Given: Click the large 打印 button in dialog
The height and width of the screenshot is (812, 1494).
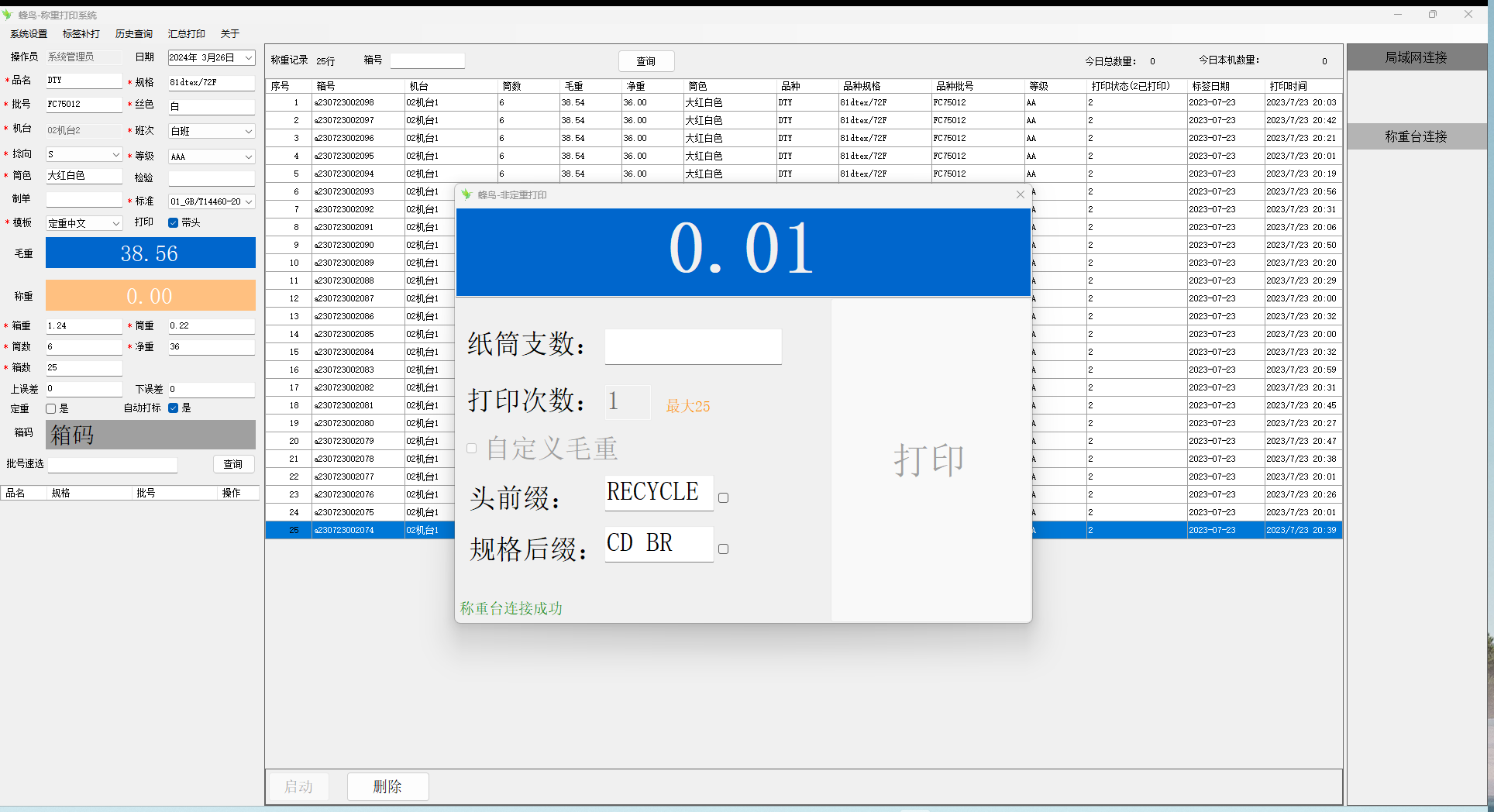Looking at the screenshot, I should pos(931,460).
